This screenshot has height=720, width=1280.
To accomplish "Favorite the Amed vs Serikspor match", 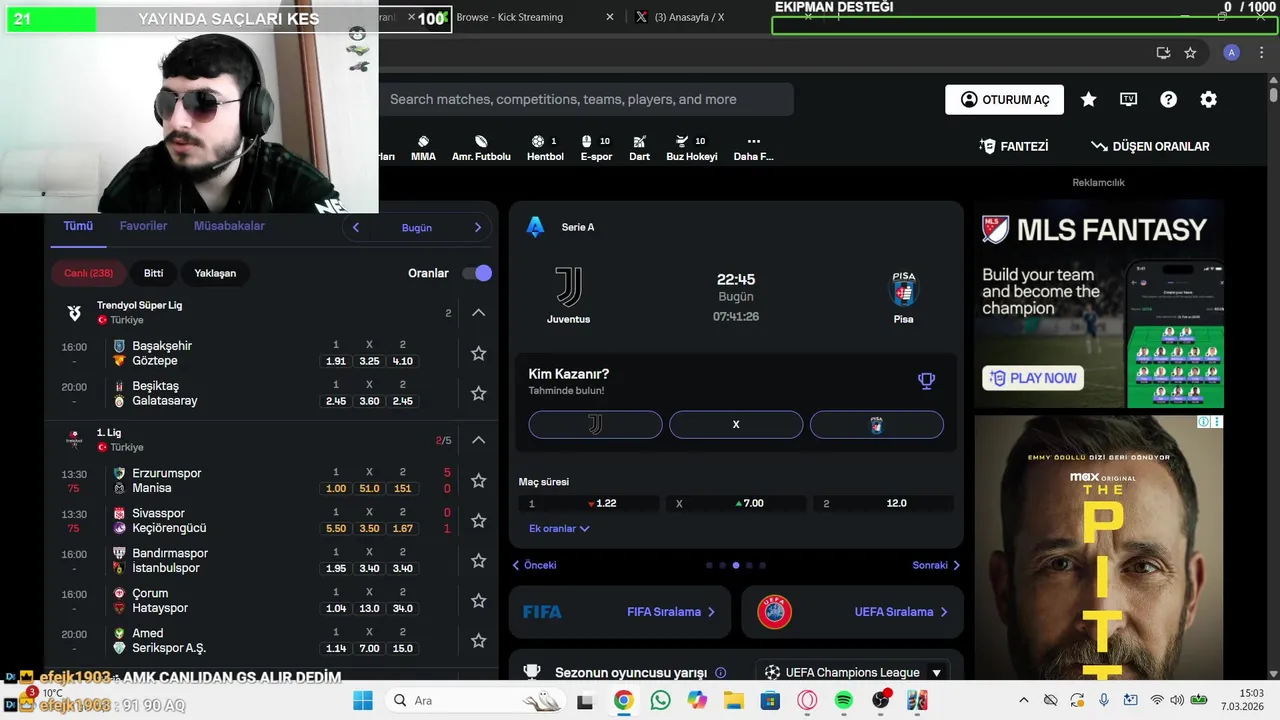I will [478, 641].
